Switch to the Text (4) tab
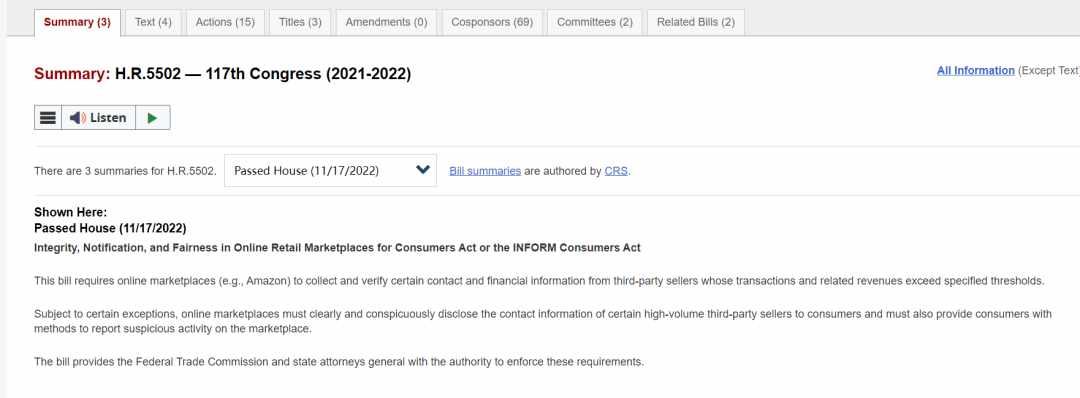This screenshot has height=398, width=1080. pyautogui.click(x=153, y=22)
